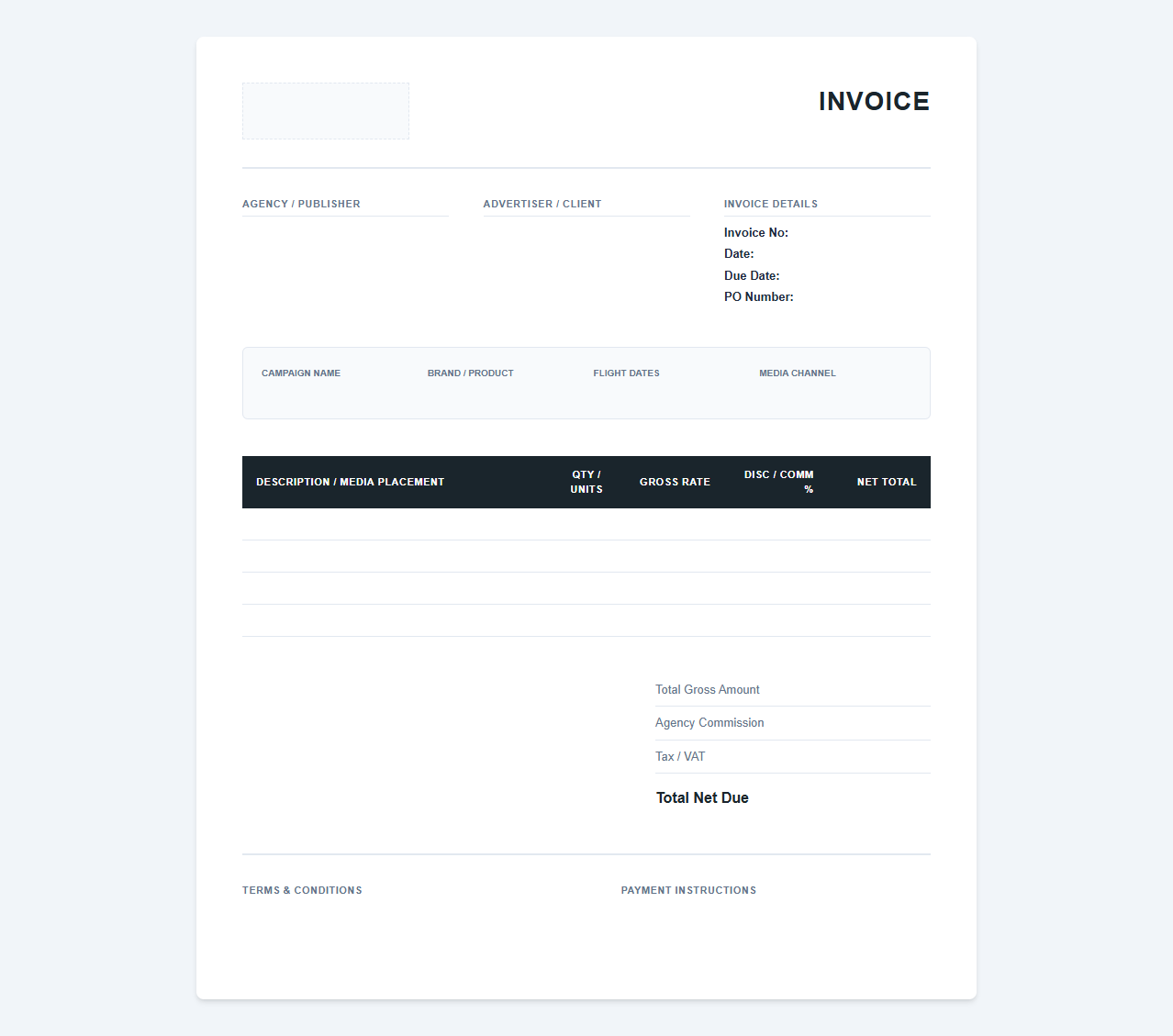Click the PAYMENT INSTRUCTIONS heading
1173x1036 pixels.
tap(688, 890)
